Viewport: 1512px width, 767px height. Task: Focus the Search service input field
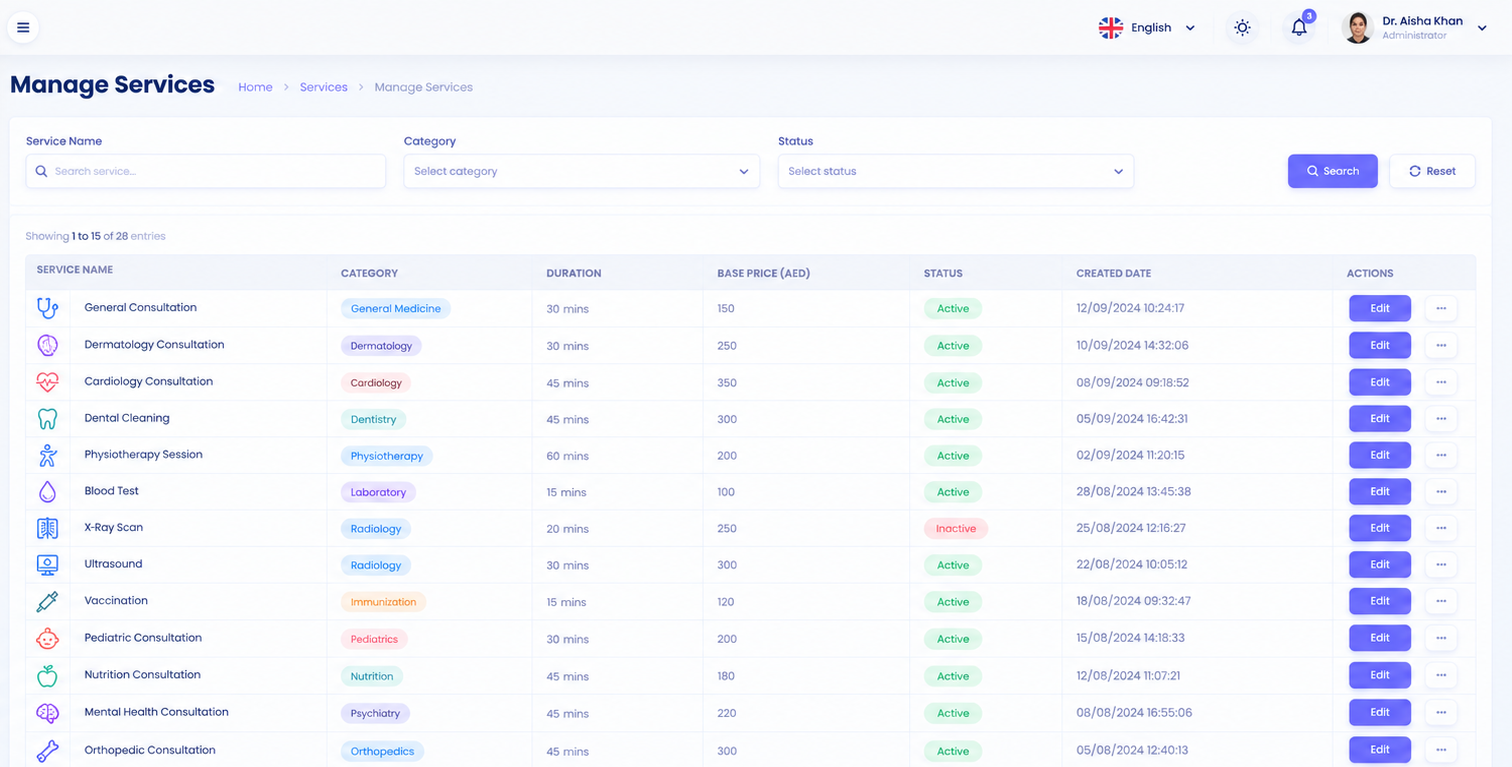coord(205,171)
